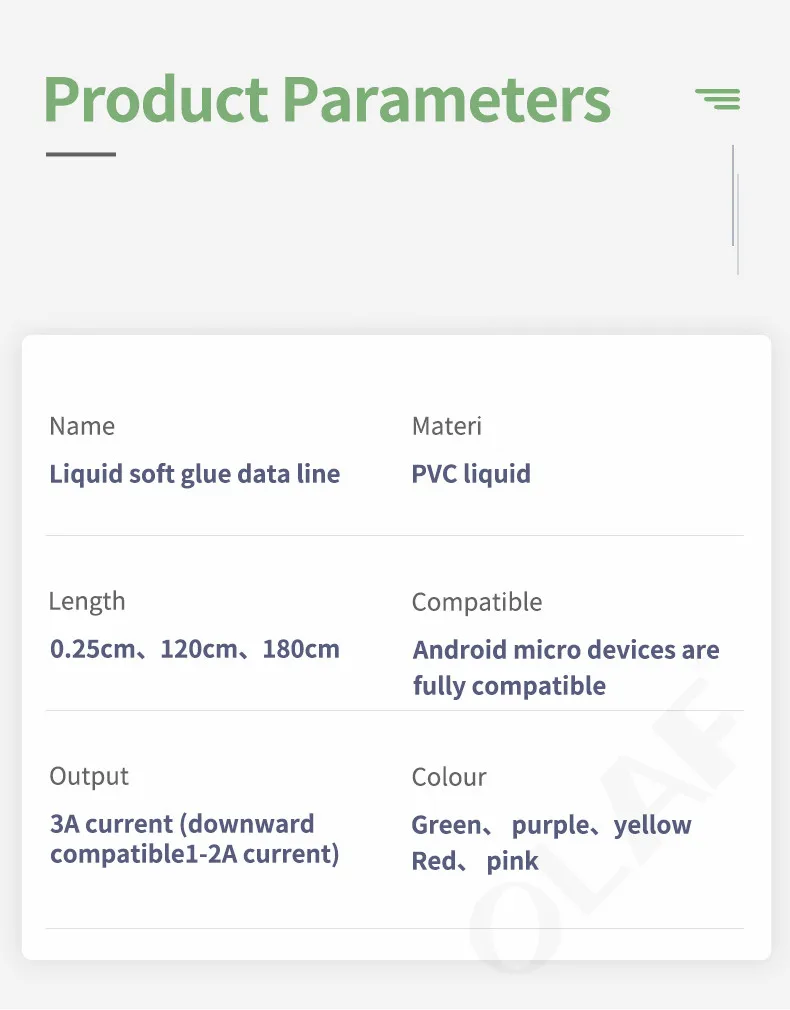Click the Name label
Image resolution: width=790 pixels, height=1010 pixels.
82,426
